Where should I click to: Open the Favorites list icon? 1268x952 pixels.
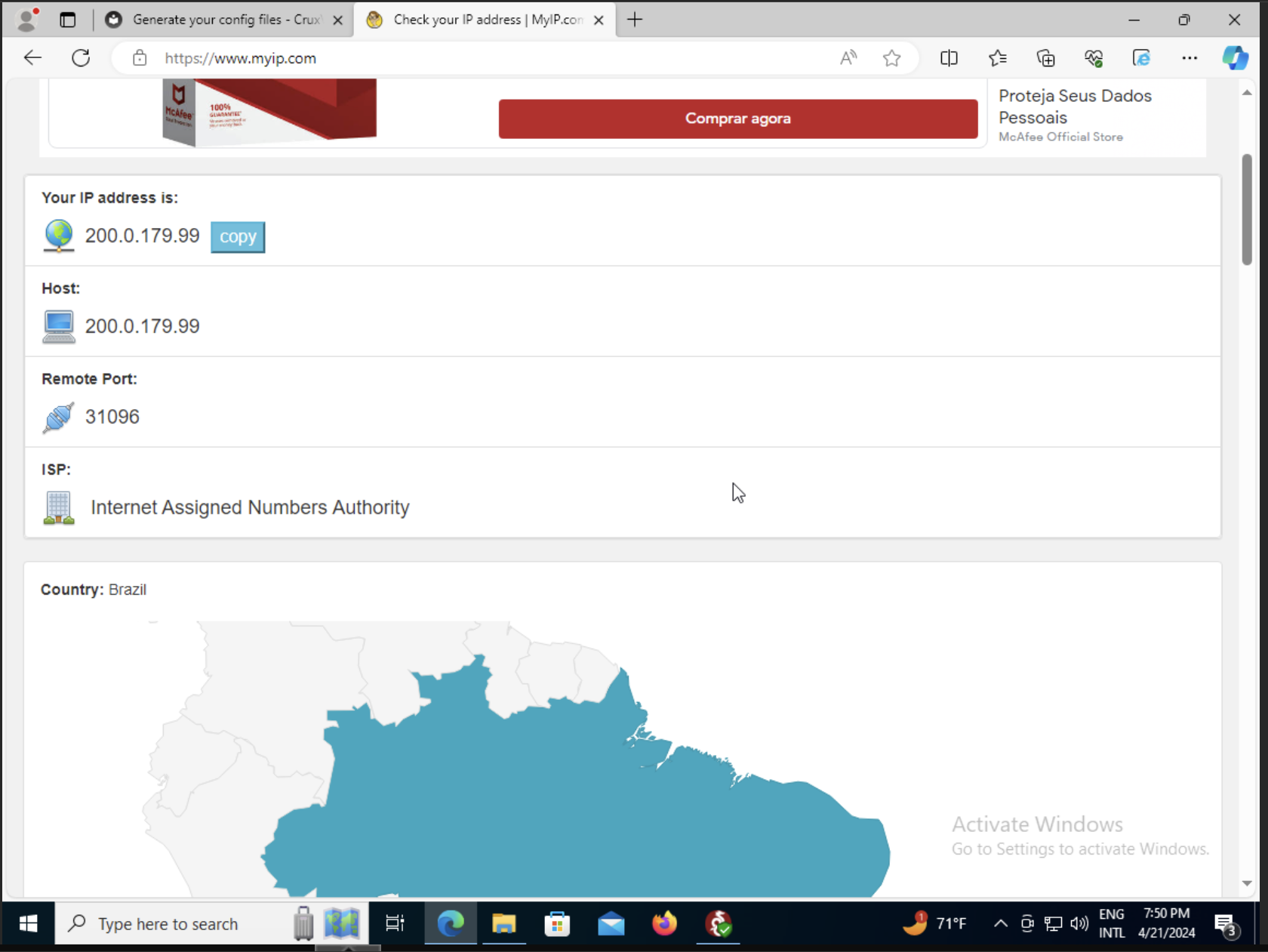(x=997, y=58)
